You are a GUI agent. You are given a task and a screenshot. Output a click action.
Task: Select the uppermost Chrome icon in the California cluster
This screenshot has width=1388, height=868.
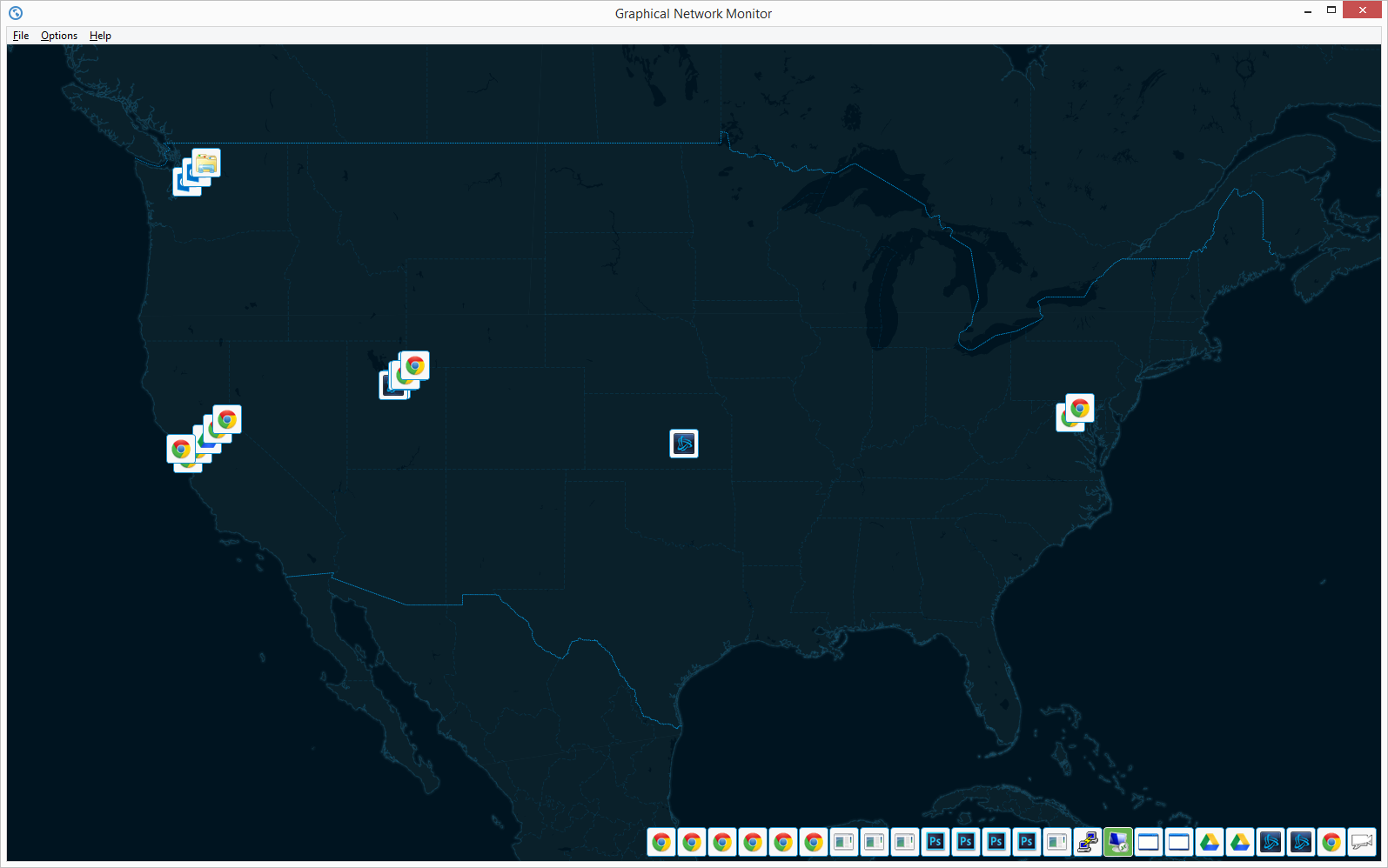[x=227, y=420]
